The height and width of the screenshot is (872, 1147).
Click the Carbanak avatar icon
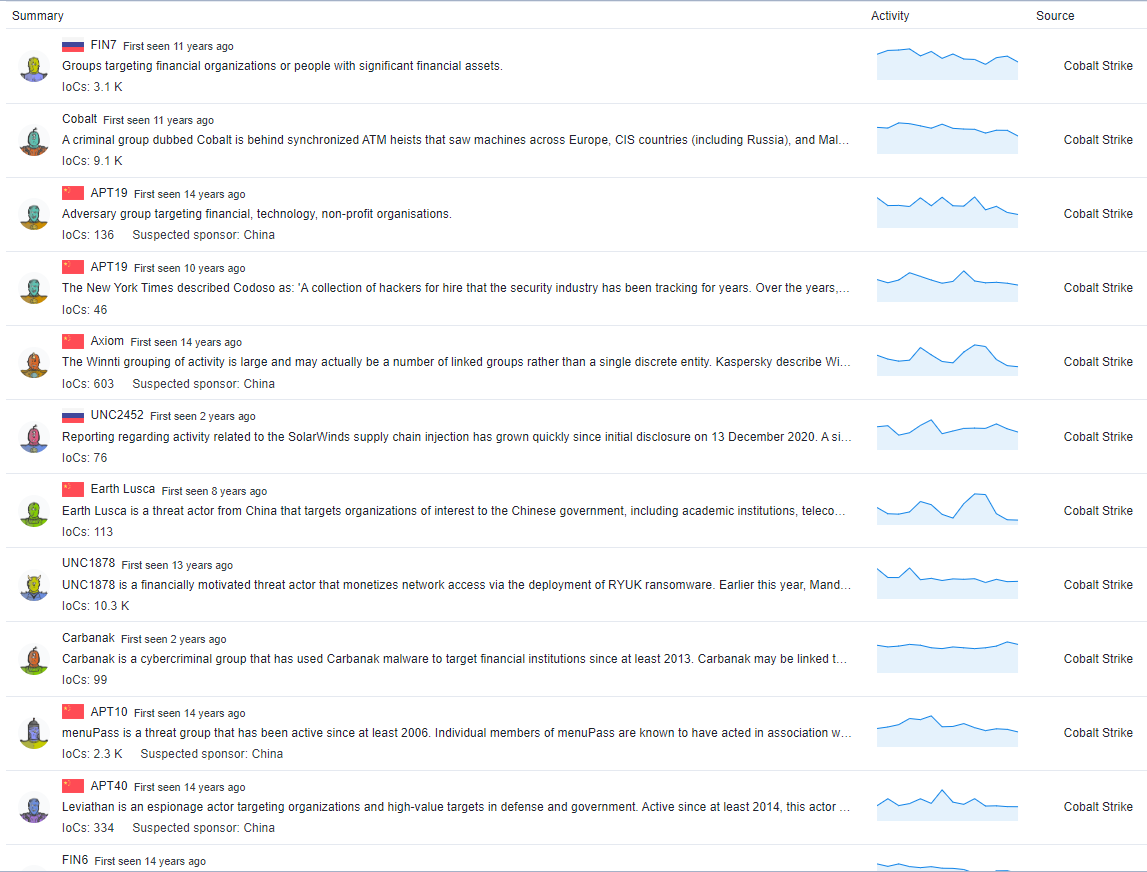pyautogui.click(x=34, y=659)
